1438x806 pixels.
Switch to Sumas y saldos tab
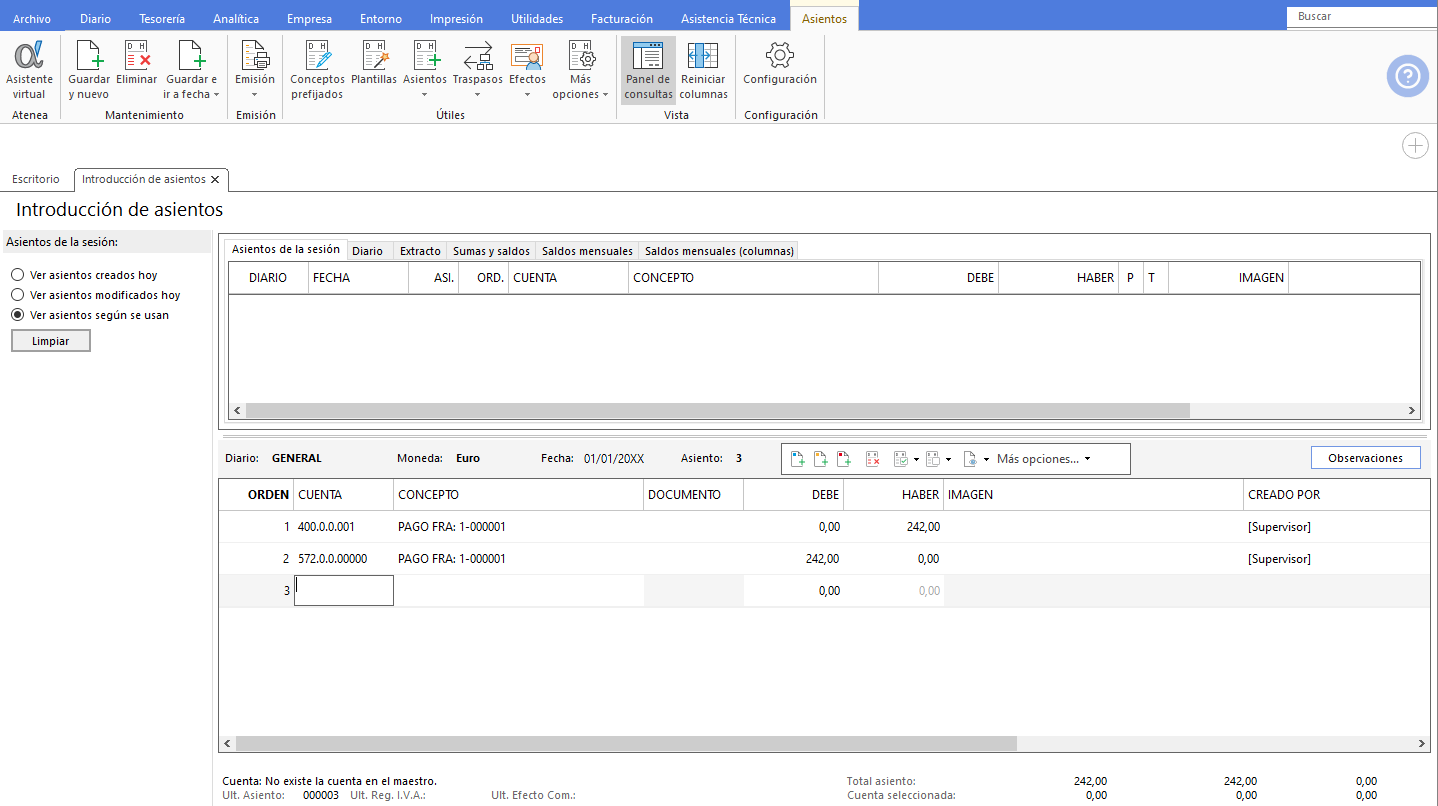pyautogui.click(x=491, y=251)
